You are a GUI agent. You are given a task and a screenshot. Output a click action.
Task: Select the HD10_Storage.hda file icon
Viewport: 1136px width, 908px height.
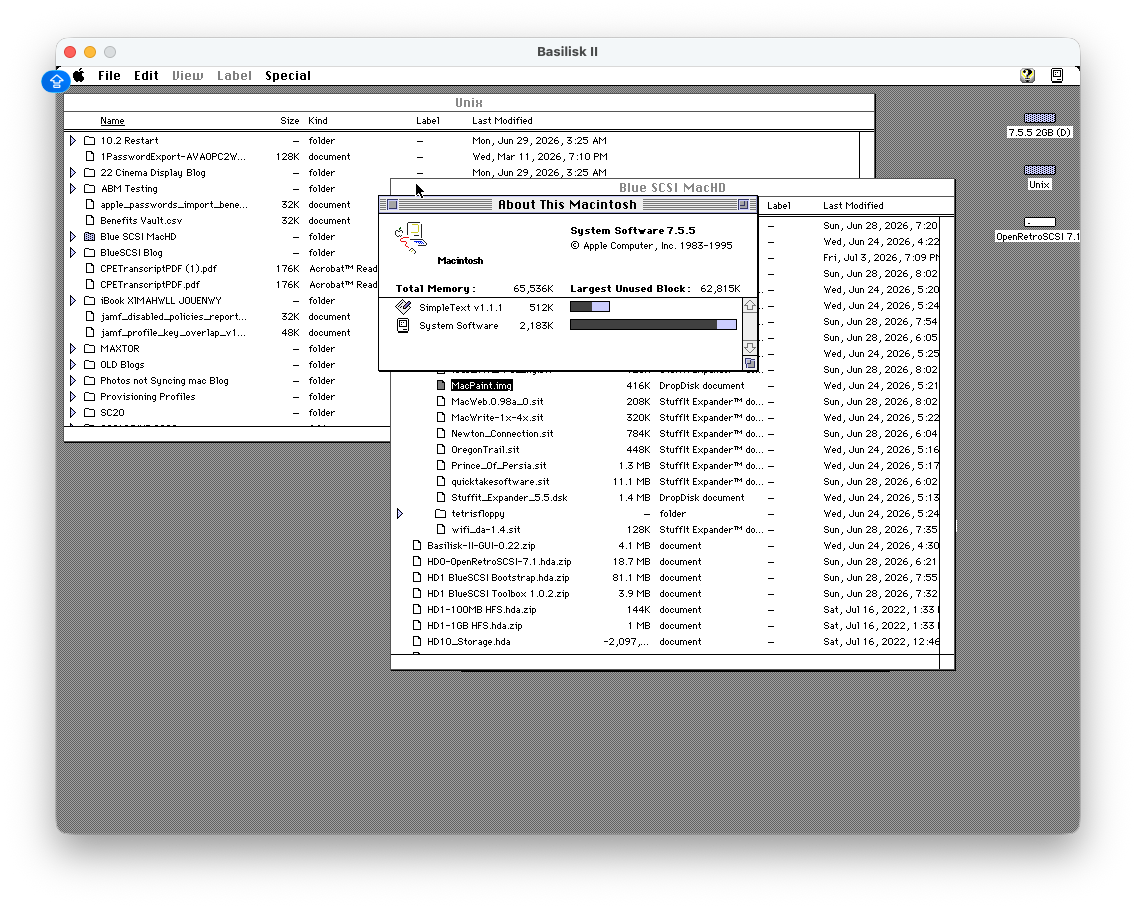pos(417,641)
